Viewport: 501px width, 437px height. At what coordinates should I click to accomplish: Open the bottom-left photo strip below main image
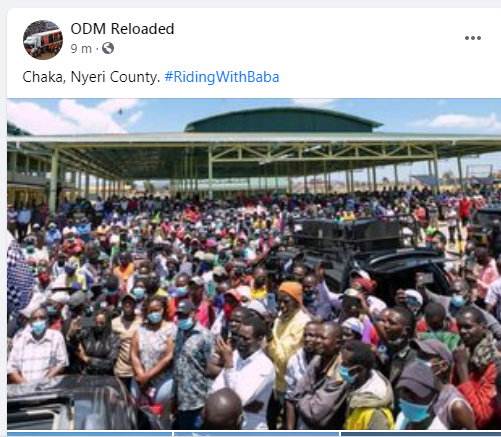coord(90,434)
